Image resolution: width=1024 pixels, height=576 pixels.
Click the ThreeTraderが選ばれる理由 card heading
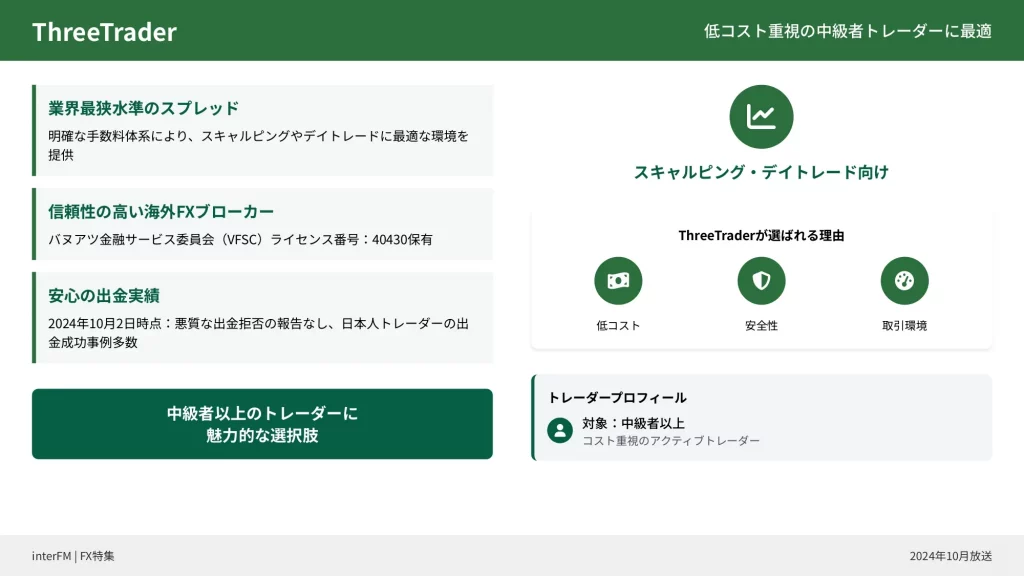coord(761,236)
